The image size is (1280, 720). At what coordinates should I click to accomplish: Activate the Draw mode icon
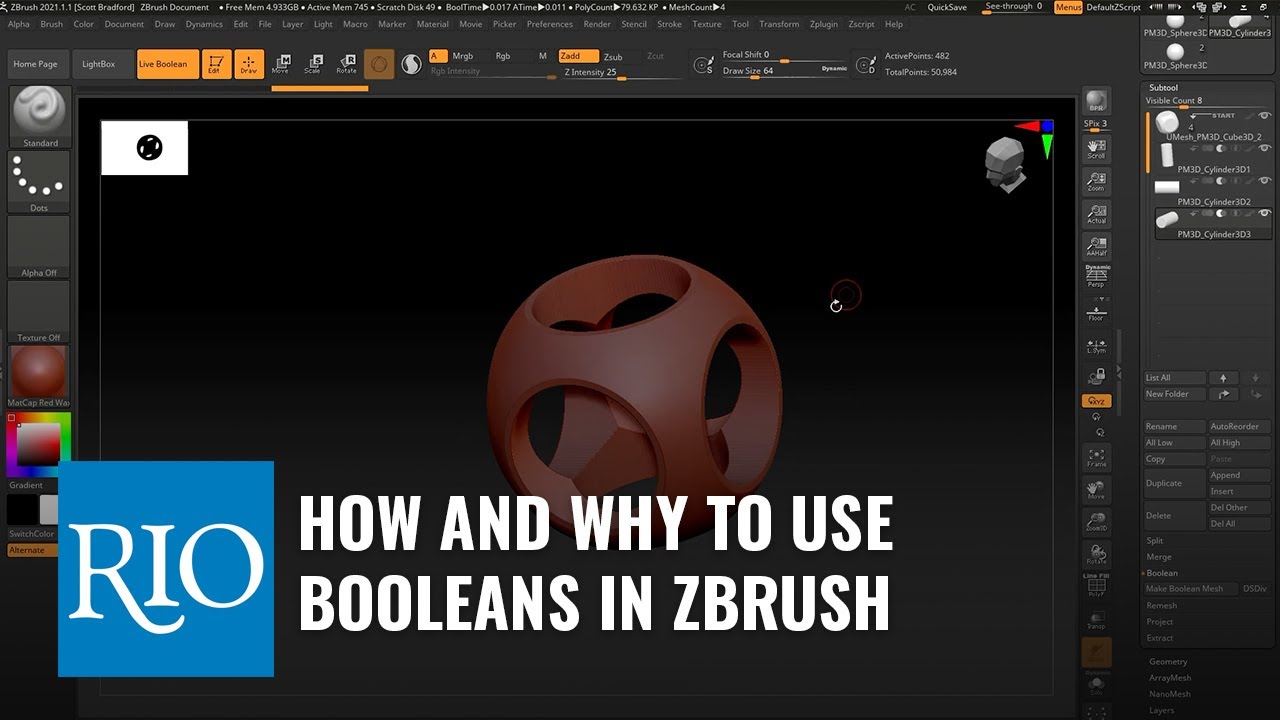click(x=249, y=64)
